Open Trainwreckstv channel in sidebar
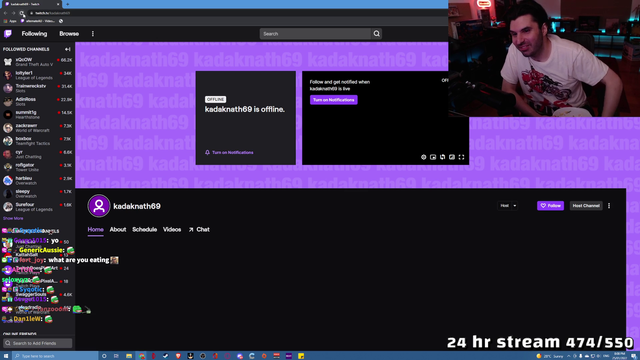Screen dimensions: 640x360 [38, 88]
